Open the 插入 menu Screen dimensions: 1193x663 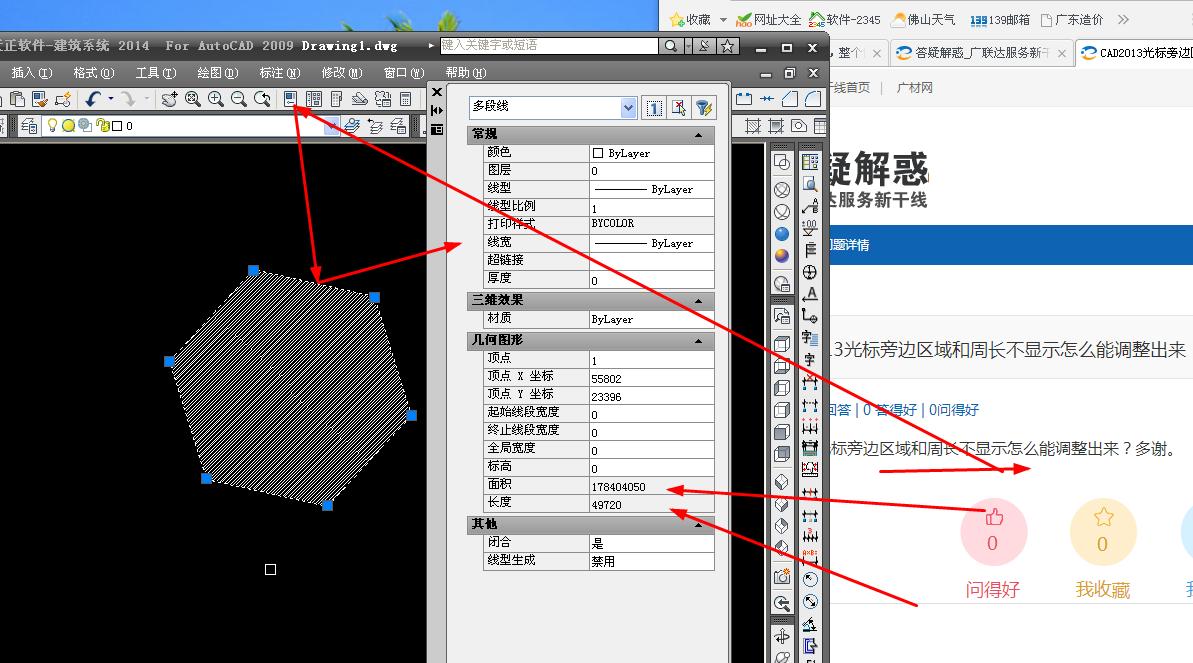(31, 73)
